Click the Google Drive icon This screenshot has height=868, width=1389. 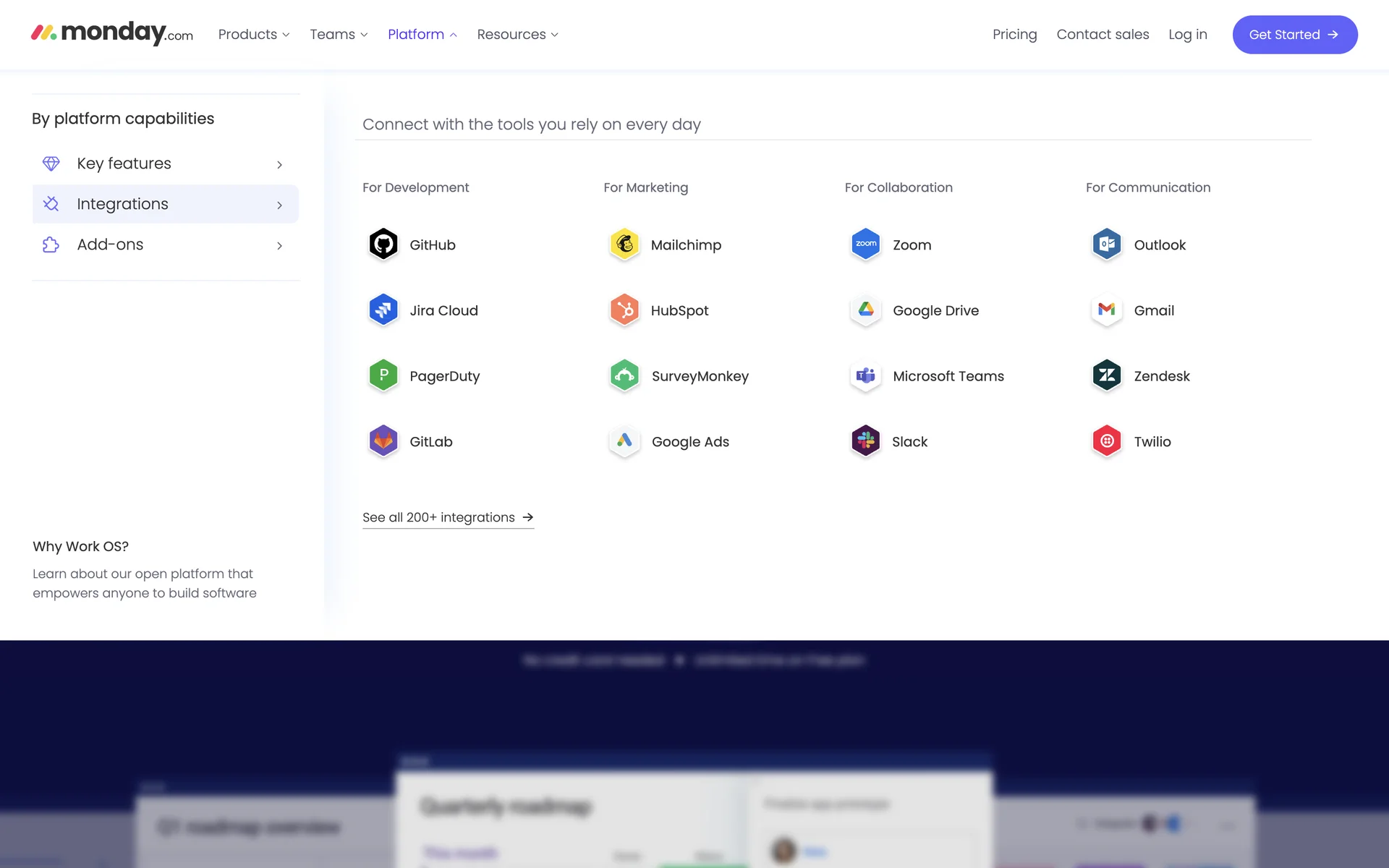click(865, 310)
